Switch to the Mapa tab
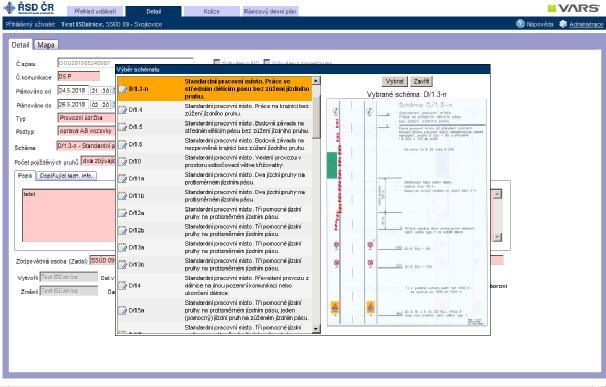The image size is (606, 387). point(46,45)
